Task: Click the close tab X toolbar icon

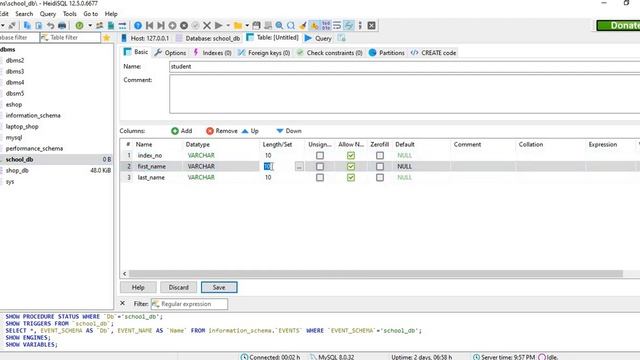Action: tap(371, 25)
